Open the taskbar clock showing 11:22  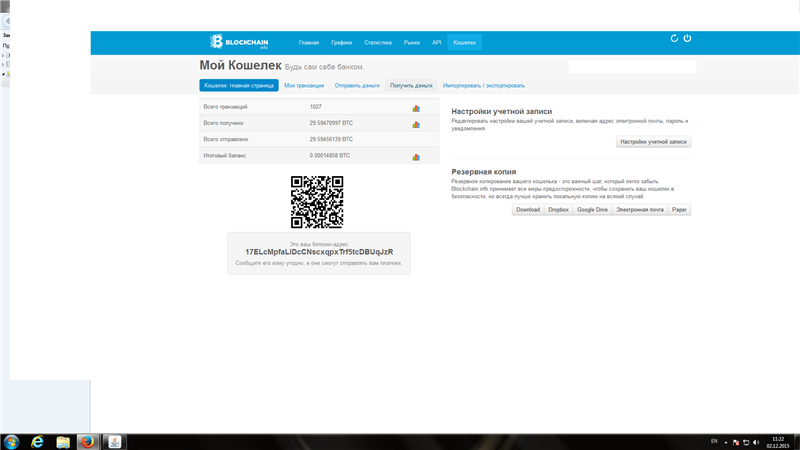tap(778, 442)
